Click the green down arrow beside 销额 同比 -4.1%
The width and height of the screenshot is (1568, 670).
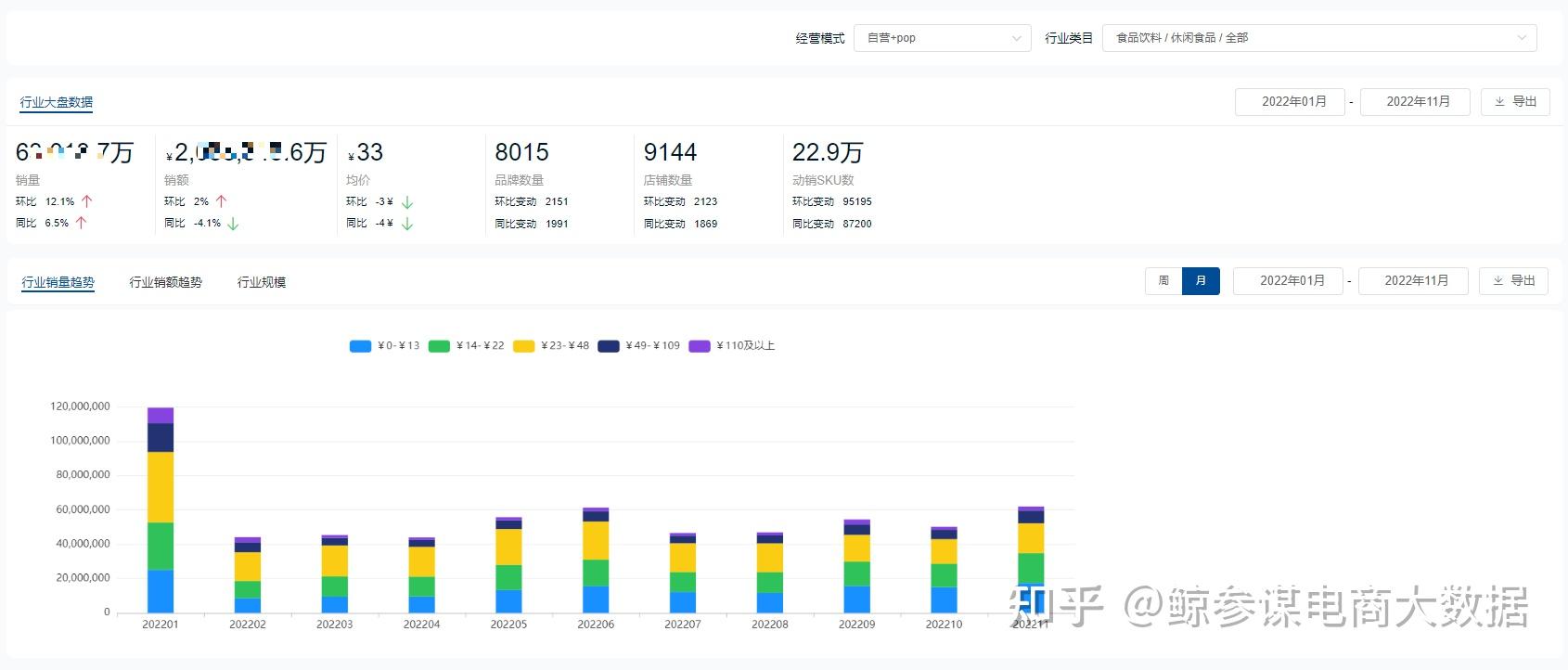pos(233,224)
